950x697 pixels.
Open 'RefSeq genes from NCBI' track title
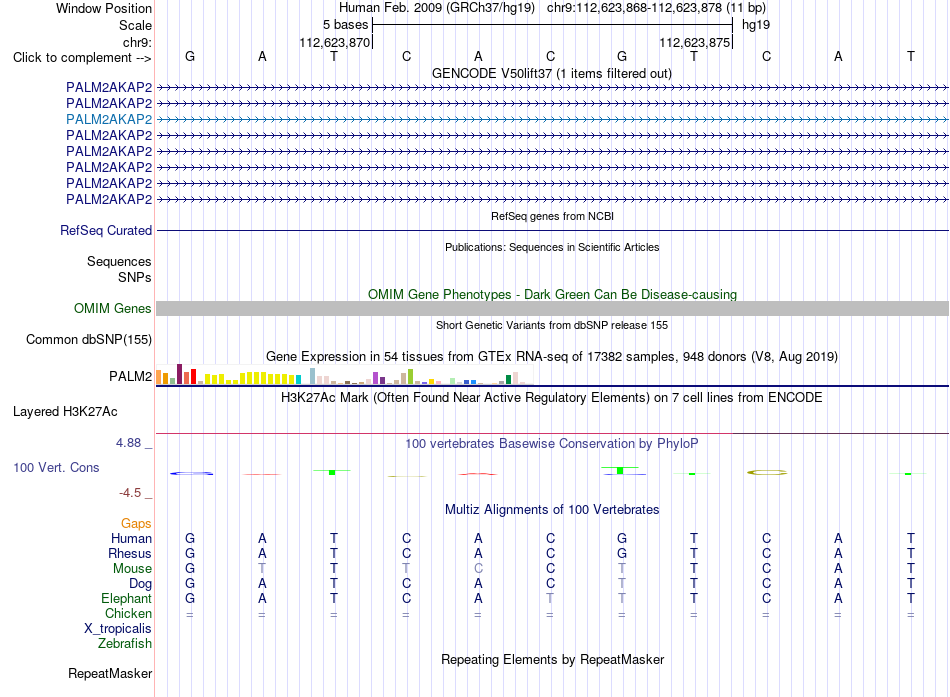click(552, 216)
